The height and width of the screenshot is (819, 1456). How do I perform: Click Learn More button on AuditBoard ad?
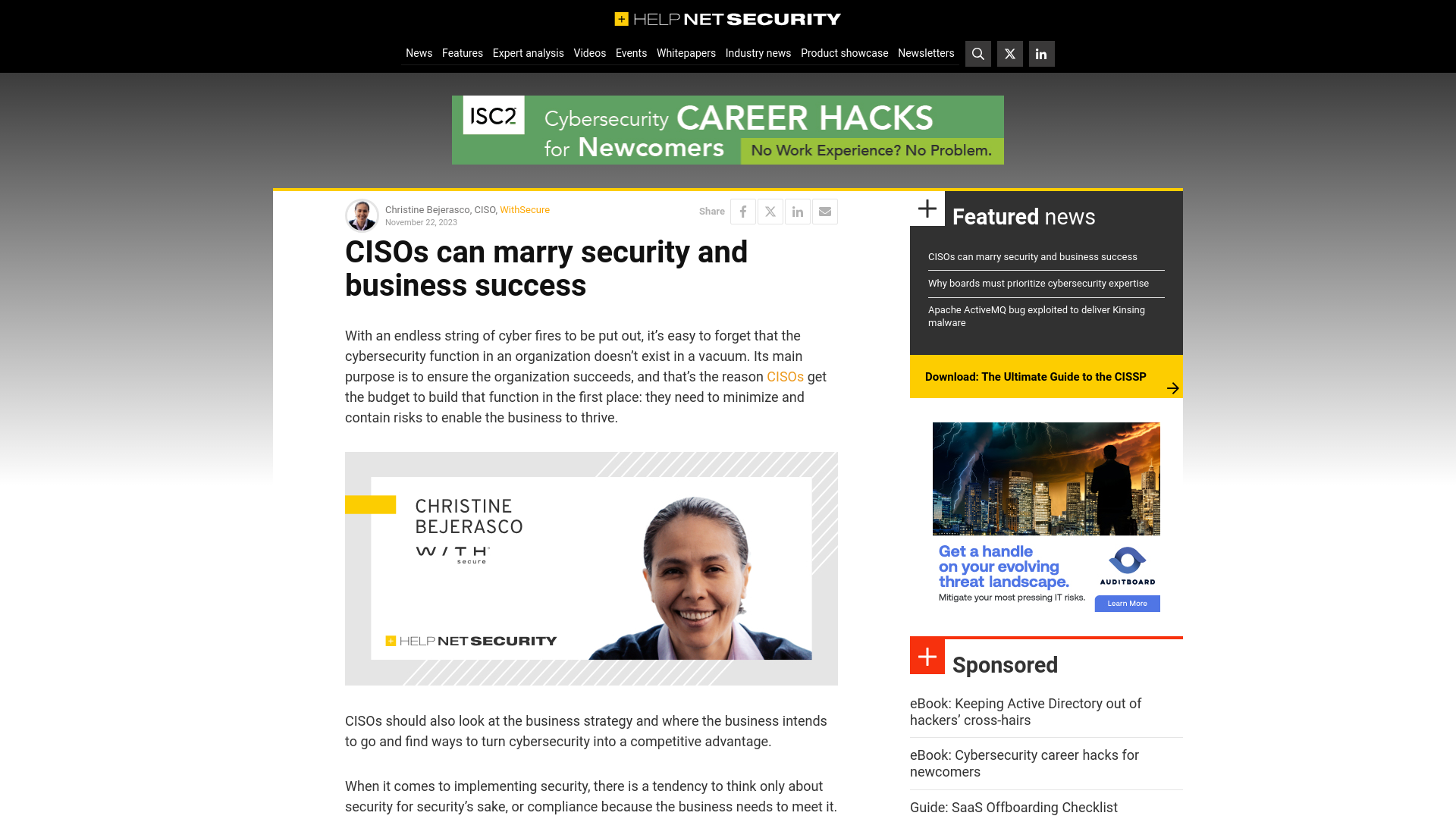click(1127, 603)
